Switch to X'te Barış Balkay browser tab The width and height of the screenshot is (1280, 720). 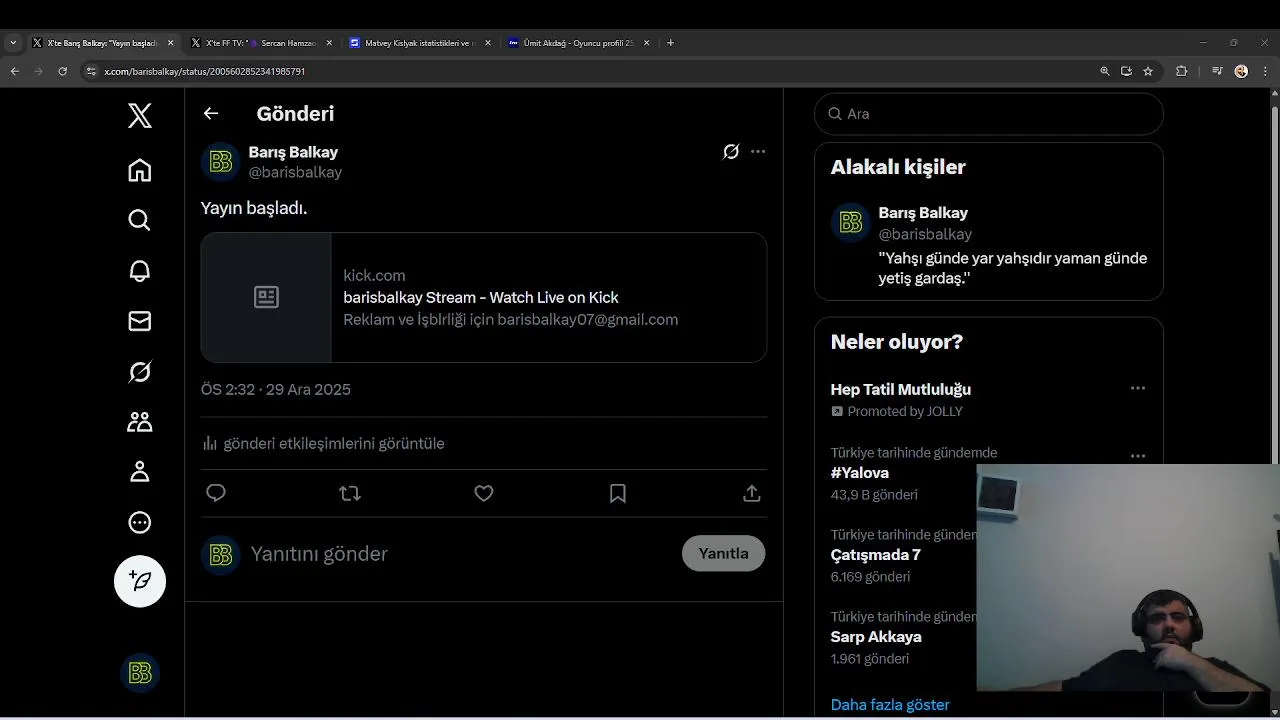click(103, 43)
